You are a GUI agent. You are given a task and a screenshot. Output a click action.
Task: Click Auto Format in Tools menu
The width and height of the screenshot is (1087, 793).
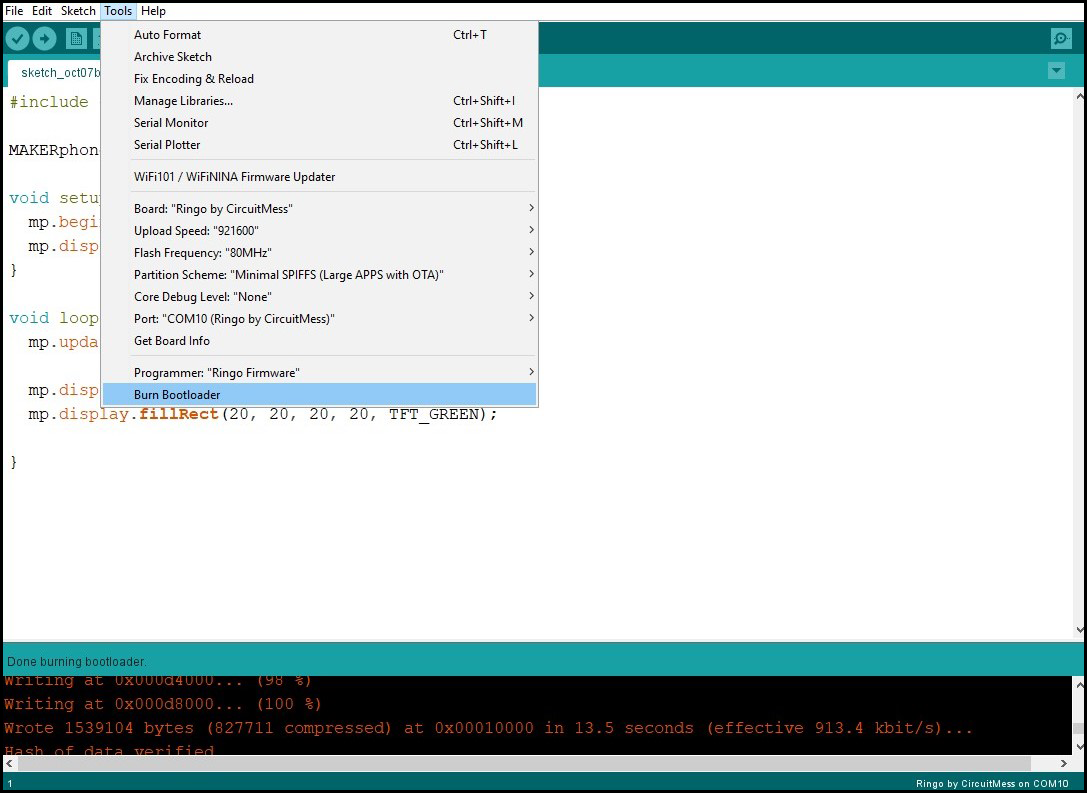pyautogui.click(x=167, y=35)
